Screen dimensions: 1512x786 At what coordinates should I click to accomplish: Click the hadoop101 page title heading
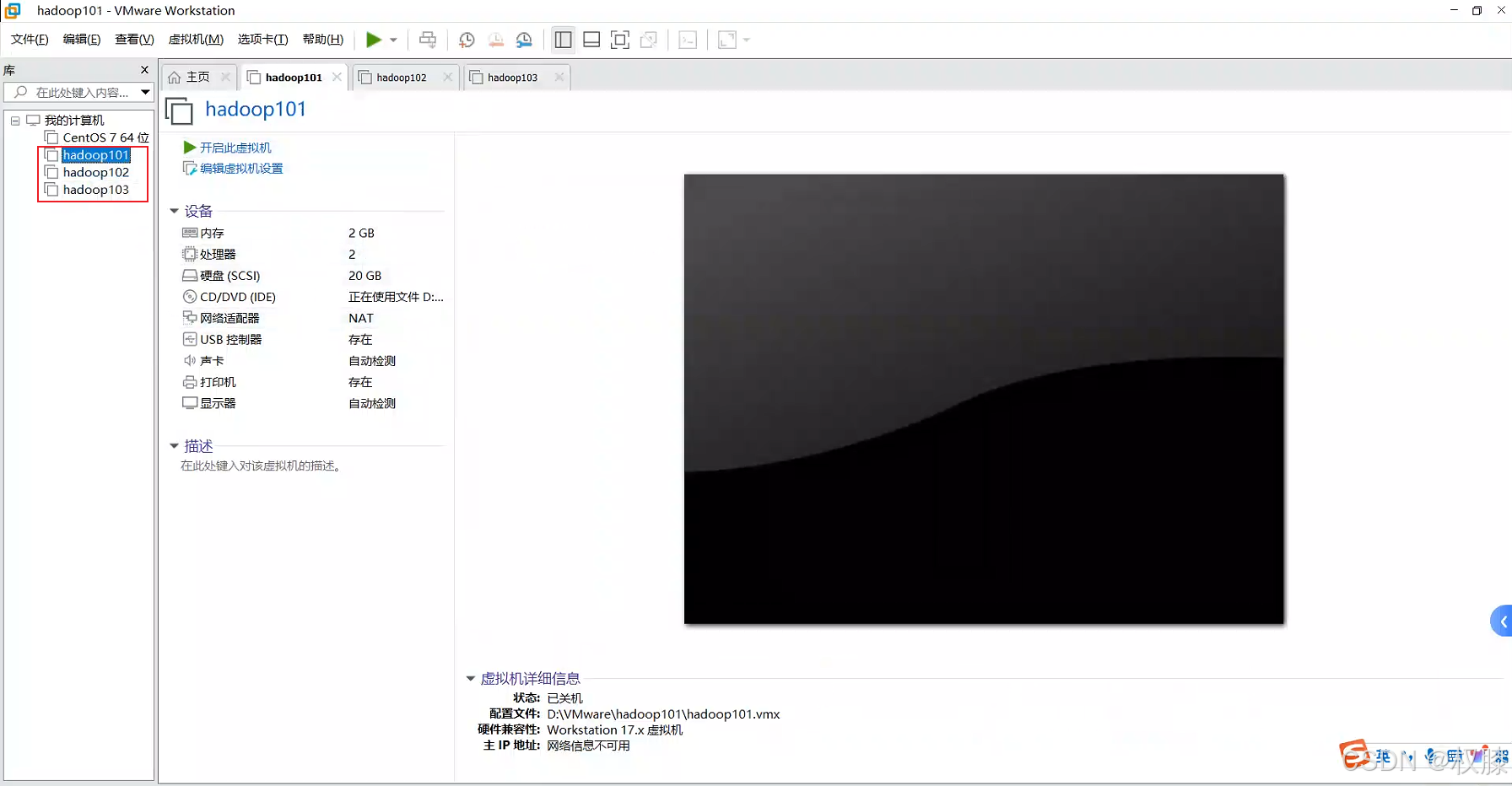tap(256, 110)
